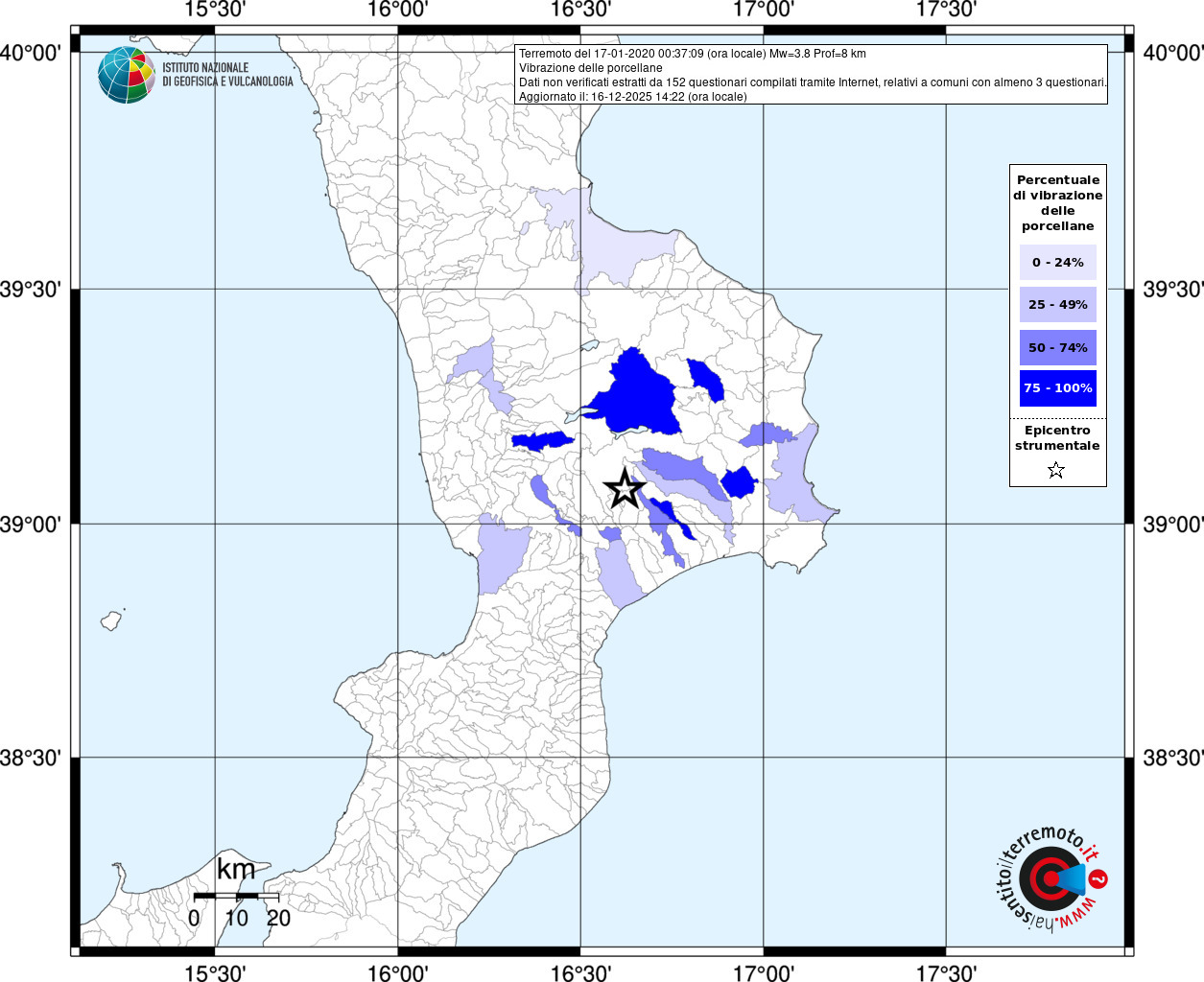
Task: Click the 25 - 49% legend swatch
Action: (x=1057, y=304)
